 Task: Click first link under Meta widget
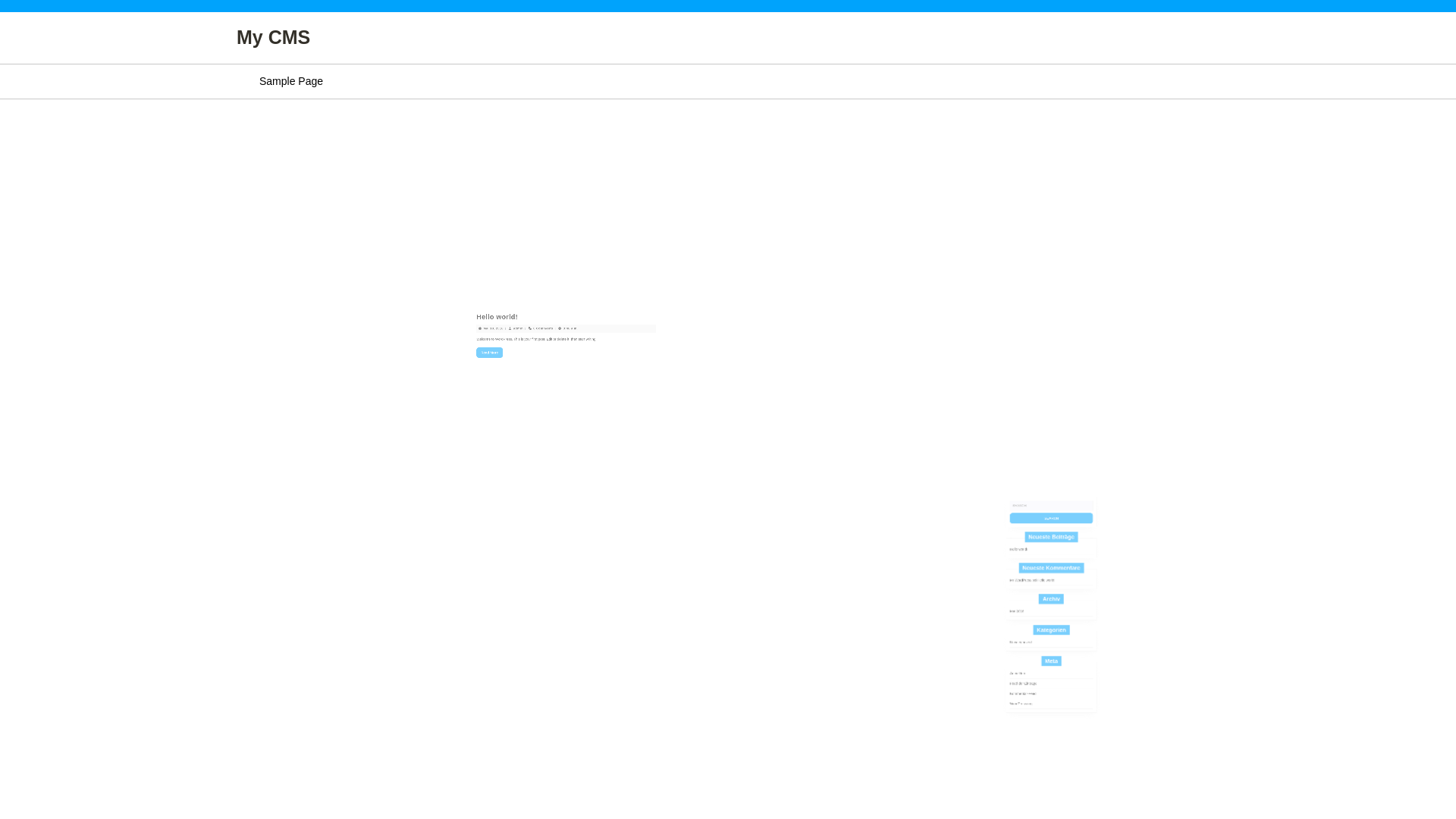(x=1018, y=673)
